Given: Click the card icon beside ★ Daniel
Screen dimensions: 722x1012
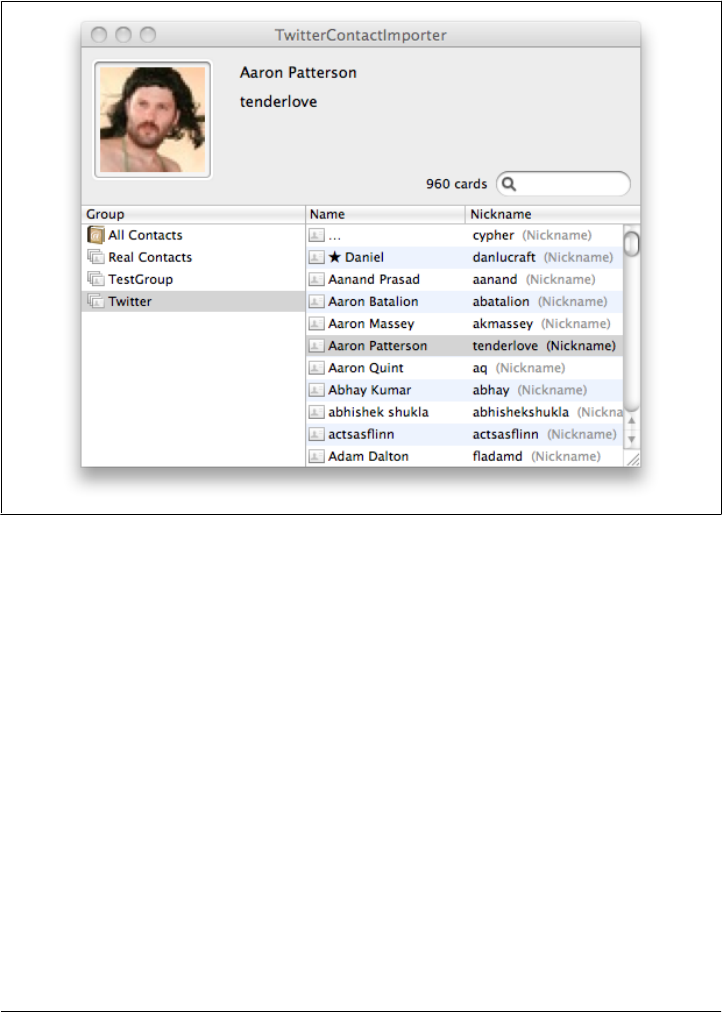Looking at the screenshot, I should pos(316,257).
